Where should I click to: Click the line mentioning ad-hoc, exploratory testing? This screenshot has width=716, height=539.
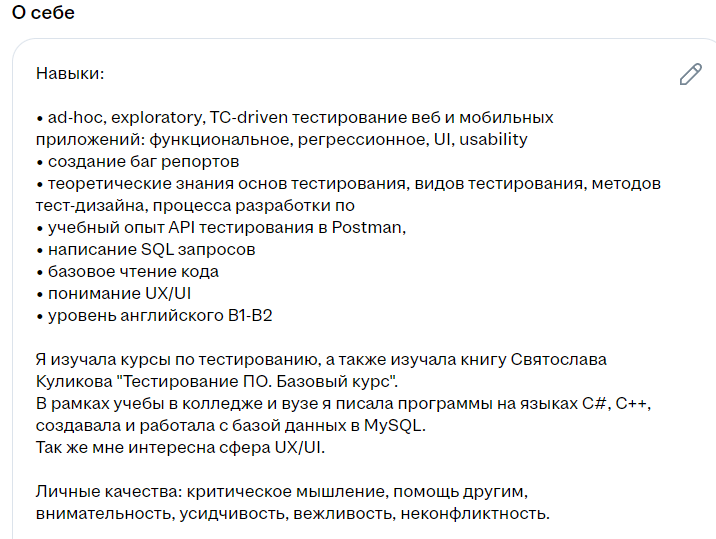tap(295, 117)
